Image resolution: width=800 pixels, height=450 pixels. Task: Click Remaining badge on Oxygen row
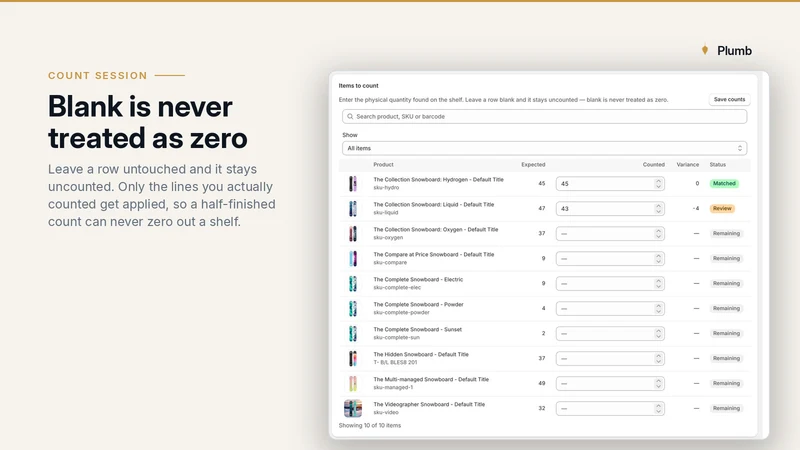(726, 234)
